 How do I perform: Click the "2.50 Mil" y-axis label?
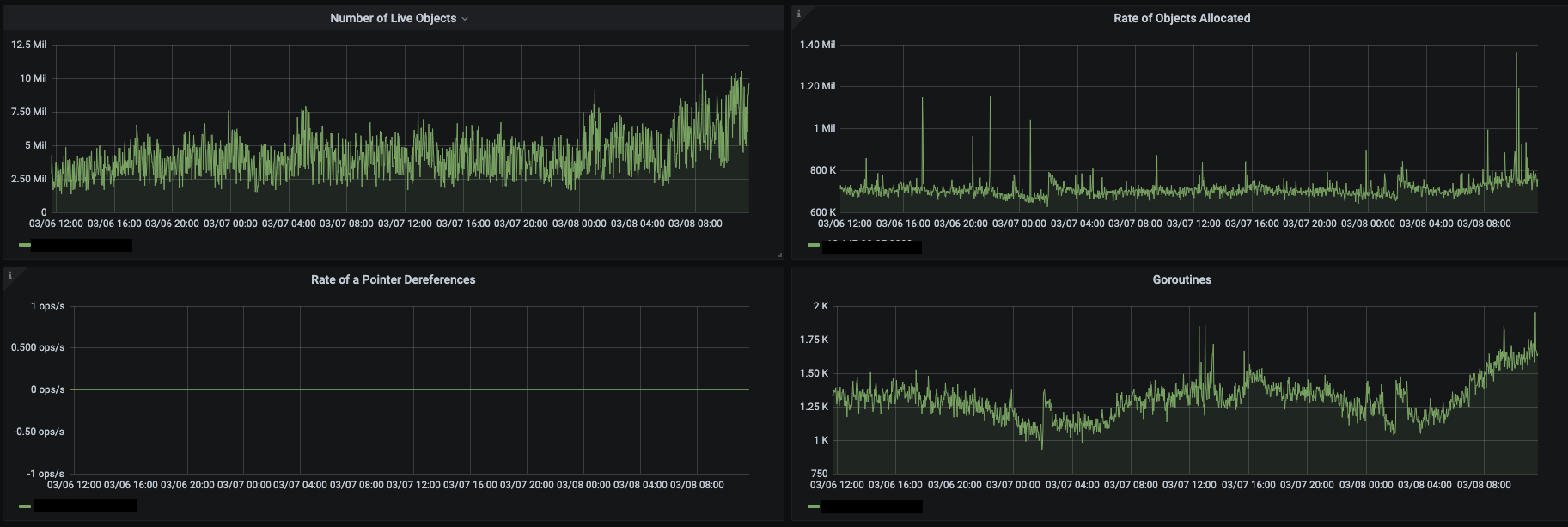coord(28,179)
